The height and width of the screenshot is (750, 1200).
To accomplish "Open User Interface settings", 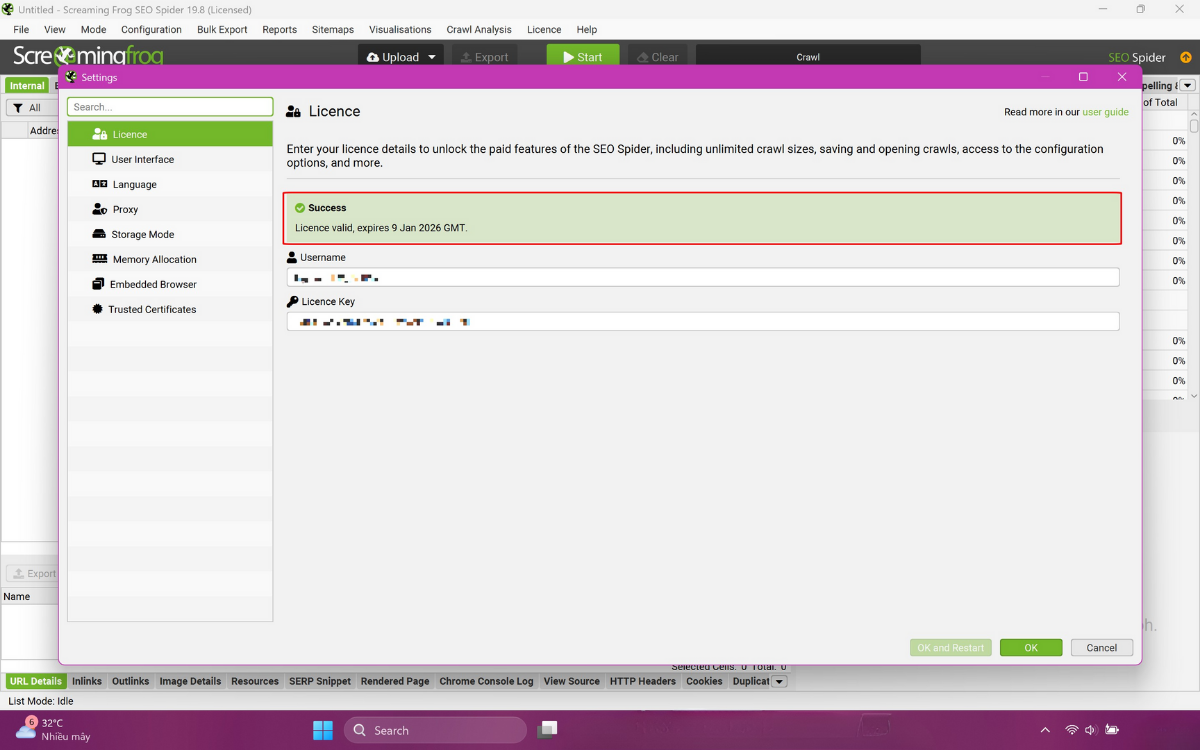I will pos(142,159).
